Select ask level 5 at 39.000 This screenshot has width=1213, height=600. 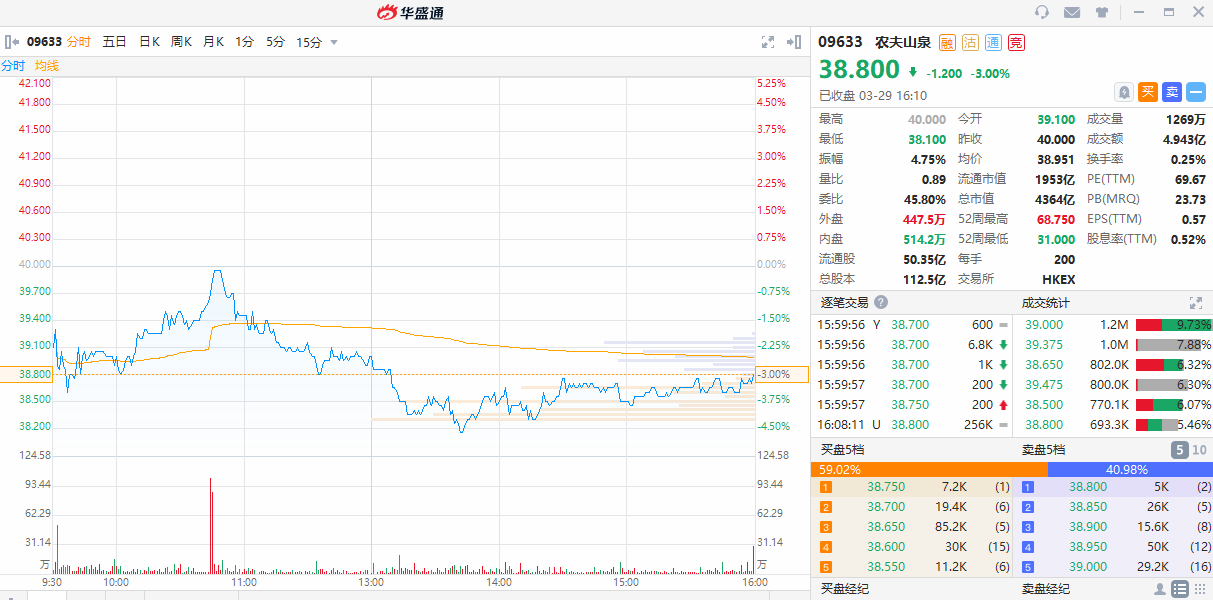1113,566
